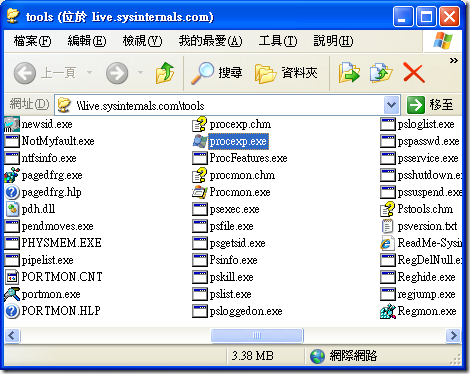Select the procmon.chm icon
Viewport: 470px width, 374px height.
pyautogui.click(x=200, y=175)
